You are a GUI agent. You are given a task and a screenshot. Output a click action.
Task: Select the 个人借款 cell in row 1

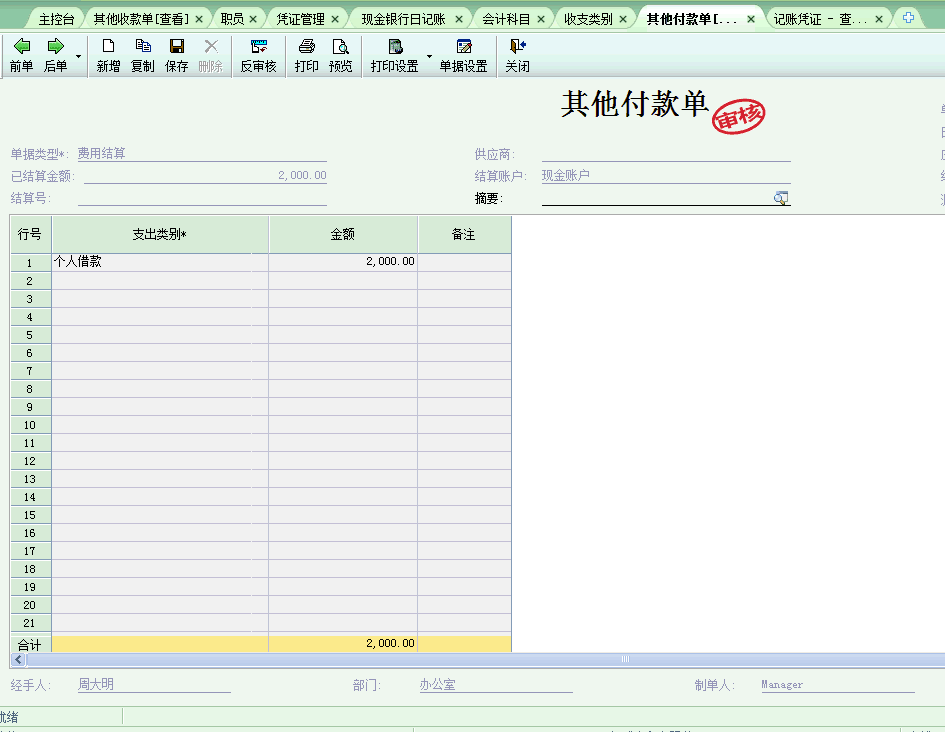pos(160,261)
